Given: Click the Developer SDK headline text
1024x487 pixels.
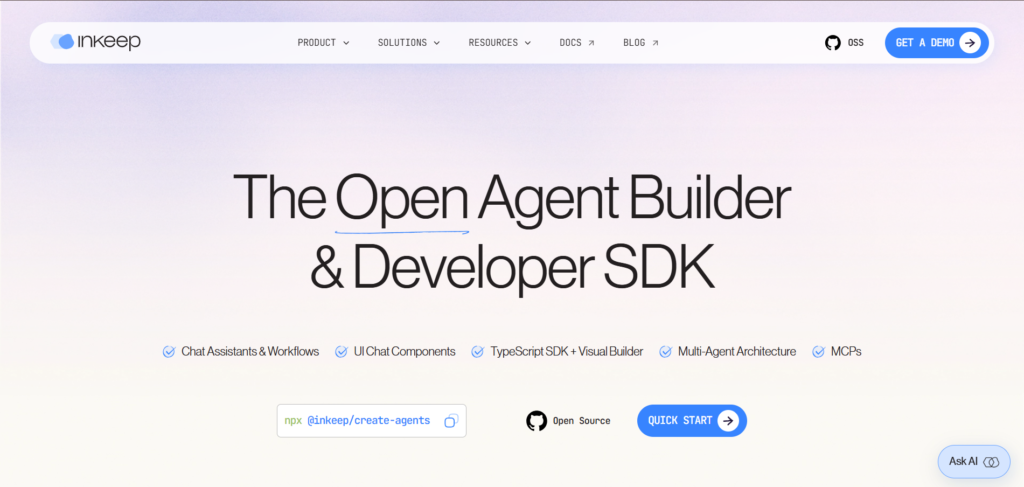Looking at the screenshot, I should point(534,269).
